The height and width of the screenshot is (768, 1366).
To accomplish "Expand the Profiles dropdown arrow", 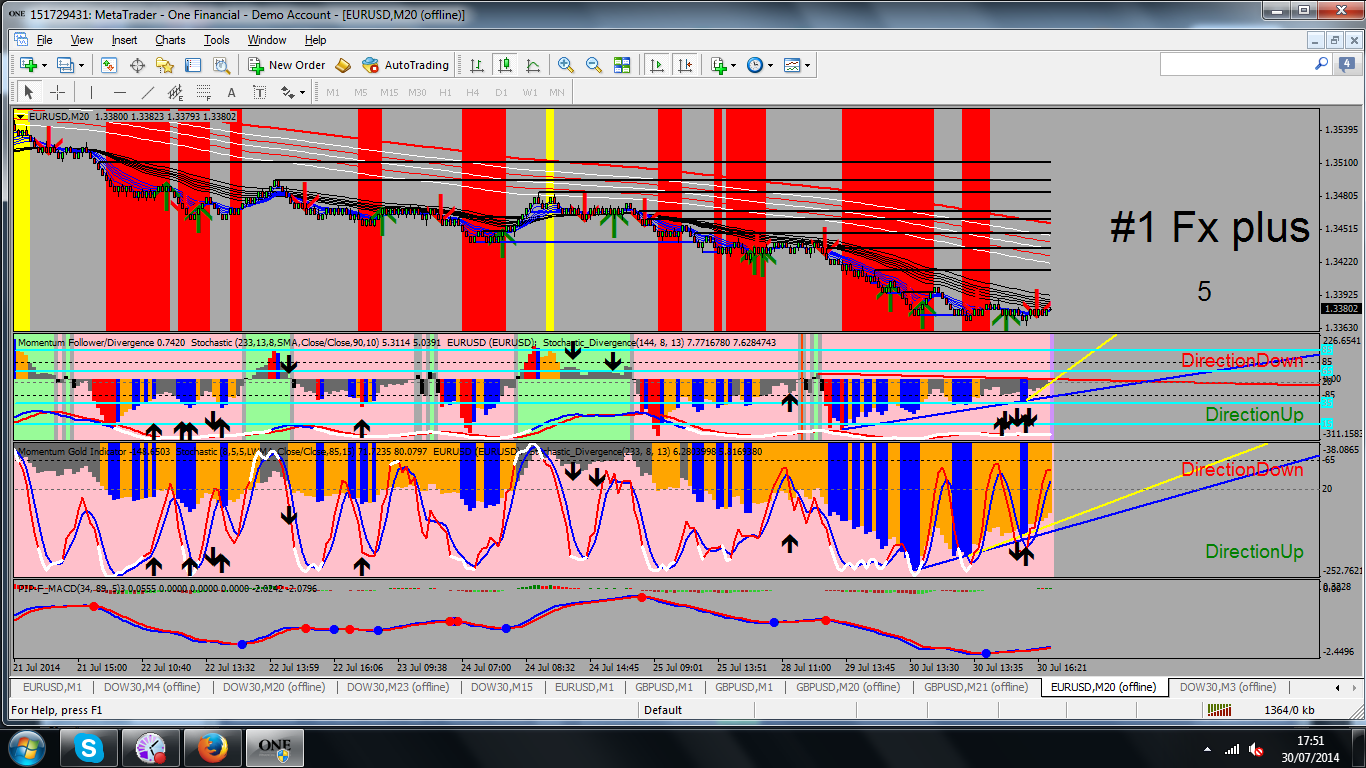I will (82, 65).
